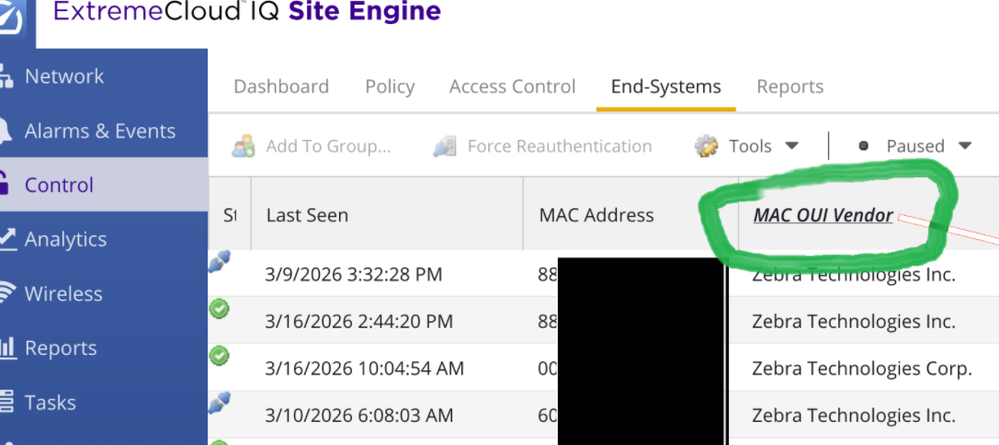999x445 pixels.
Task: Select the Control lock icon
Action: [4, 184]
